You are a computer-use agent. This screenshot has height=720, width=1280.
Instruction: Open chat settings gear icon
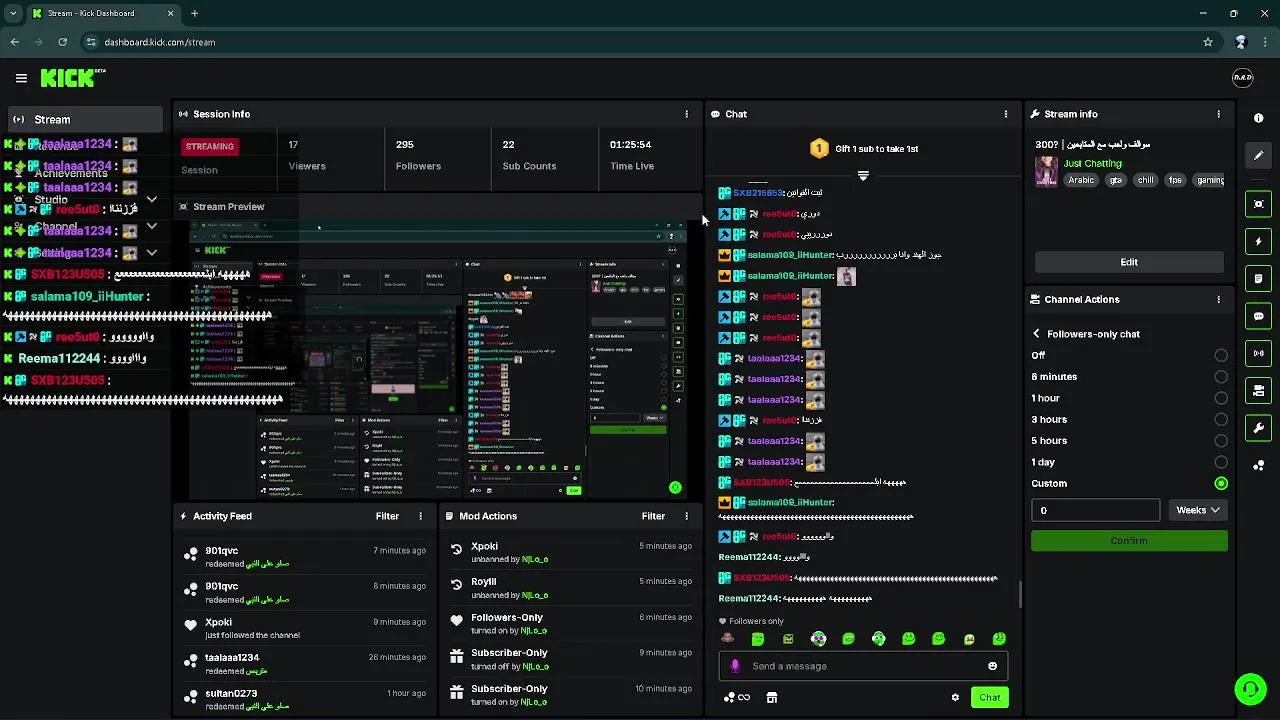(955, 698)
